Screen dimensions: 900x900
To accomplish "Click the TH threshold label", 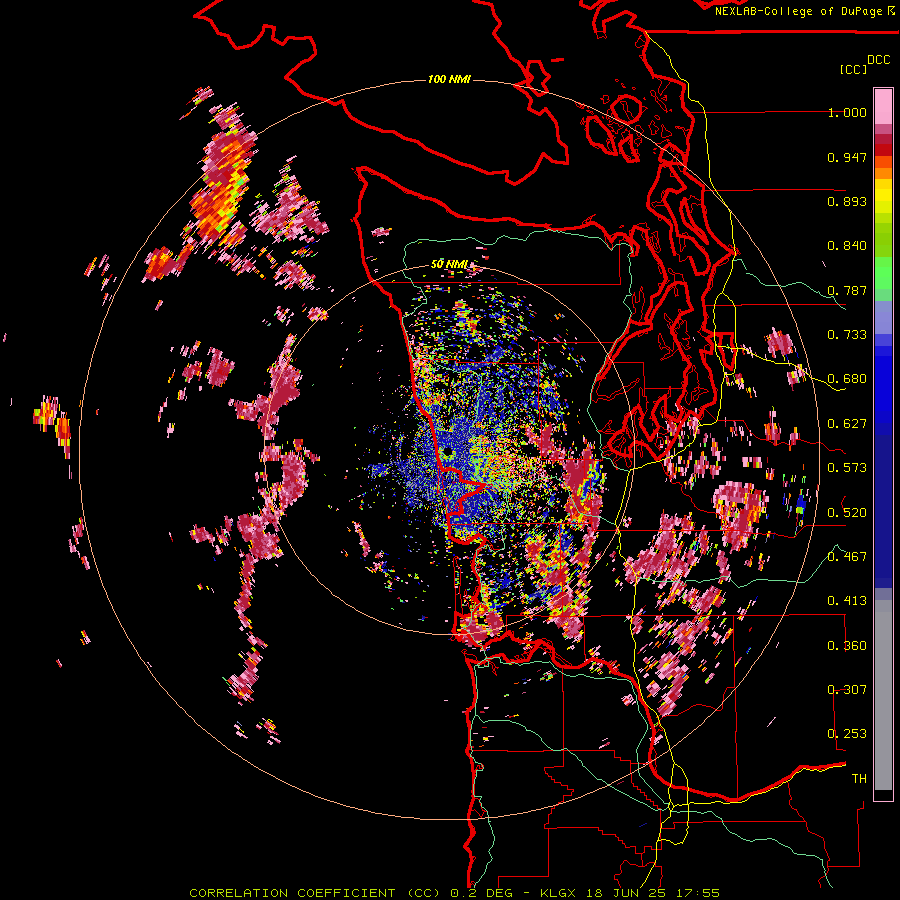I will [x=859, y=779].
